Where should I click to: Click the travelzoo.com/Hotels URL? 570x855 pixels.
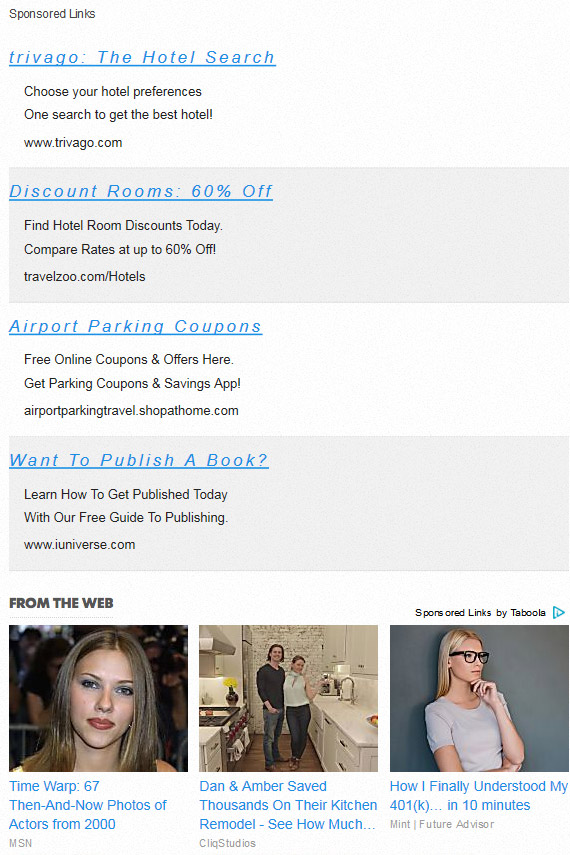85,276
